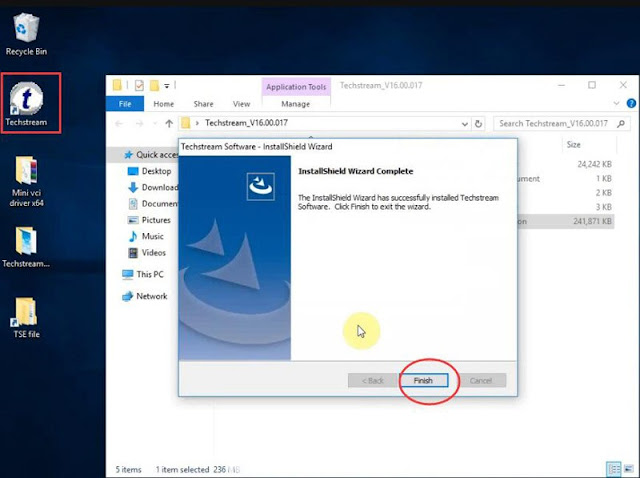This screenshot has height=478, width=640.
Task: Open the Manage ribbon tab
Action: pos(296,104)
